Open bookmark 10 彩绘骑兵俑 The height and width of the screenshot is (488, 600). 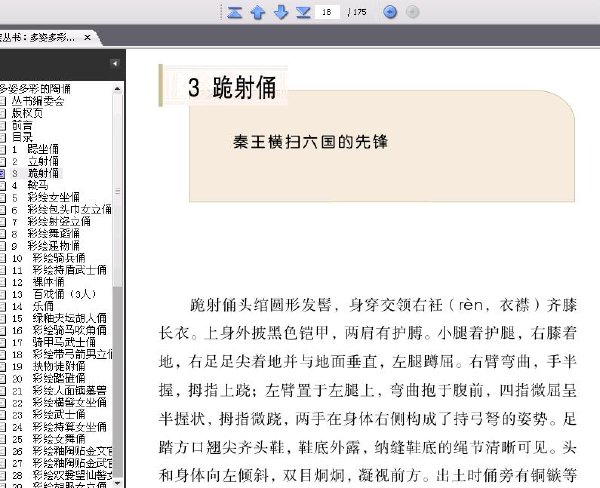[x=48, y=258]
